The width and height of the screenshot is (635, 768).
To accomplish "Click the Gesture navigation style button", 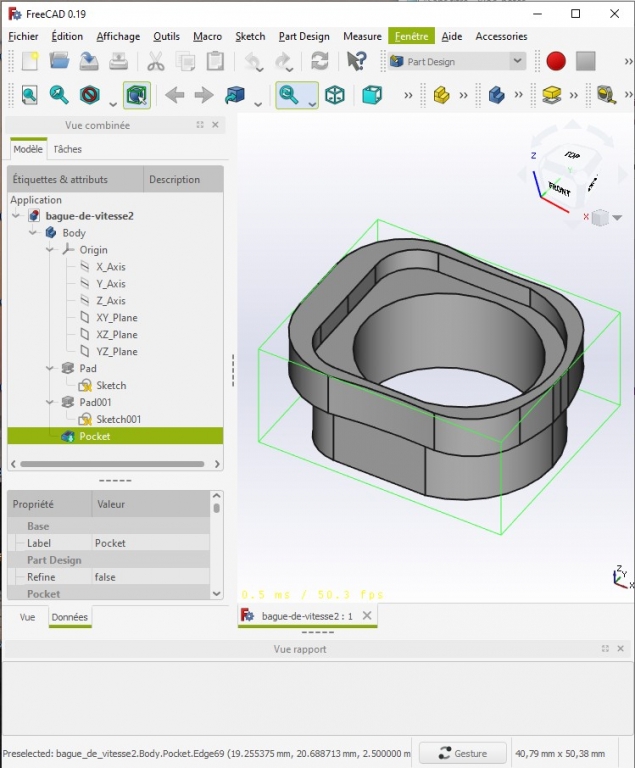I will pyautogui.click(x=463, y=753).
